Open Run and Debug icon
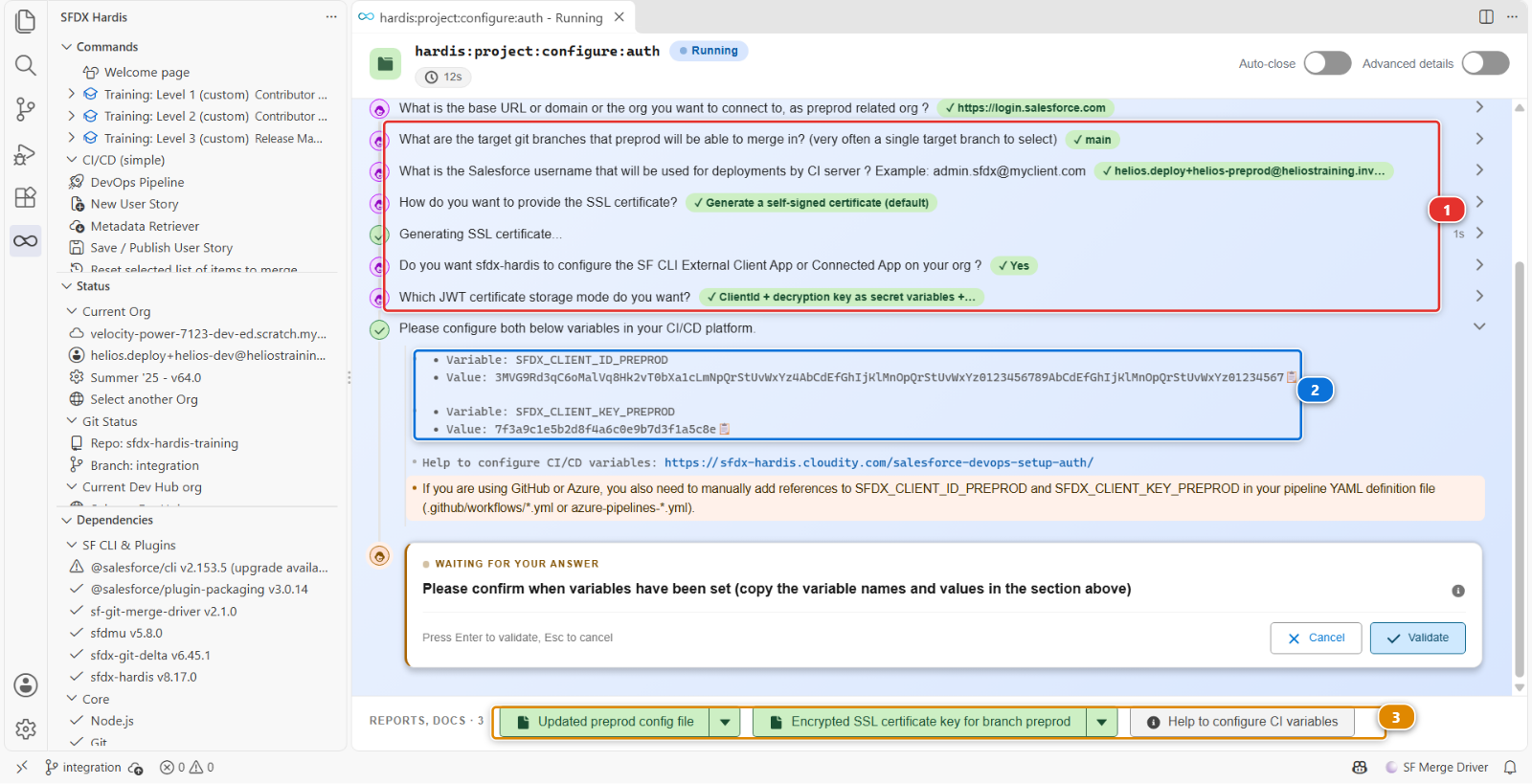 pos(26,153)
